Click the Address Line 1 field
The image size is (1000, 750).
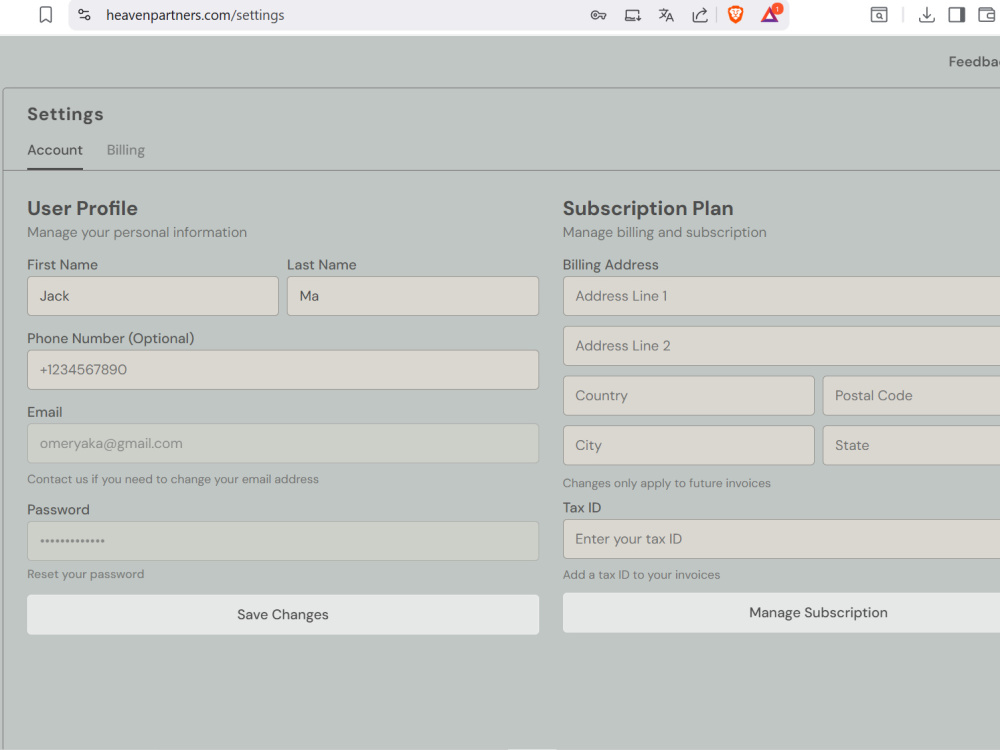pos(781,296)
